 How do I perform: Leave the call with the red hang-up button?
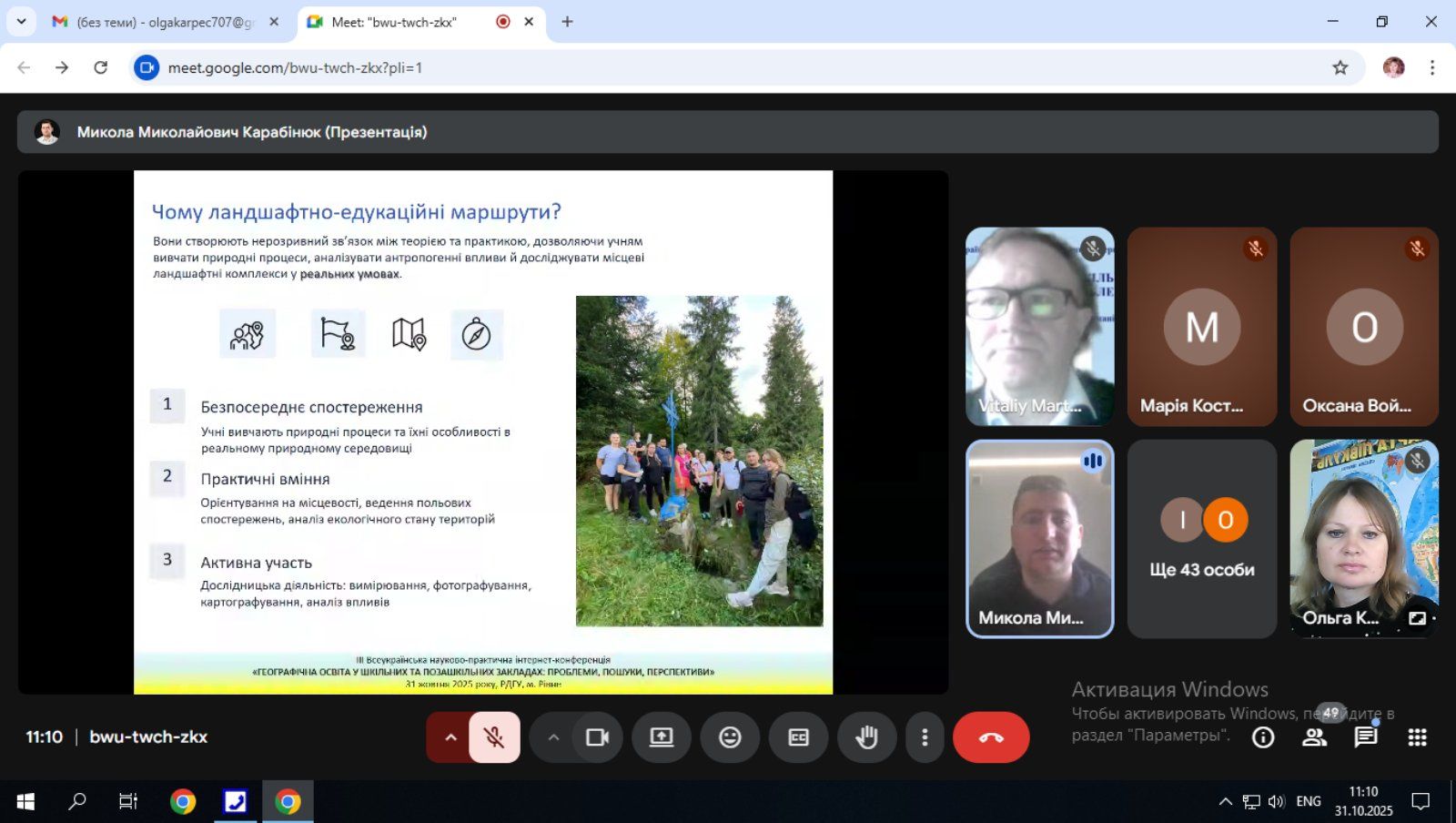pyautogui.click(x=990, y=737)
